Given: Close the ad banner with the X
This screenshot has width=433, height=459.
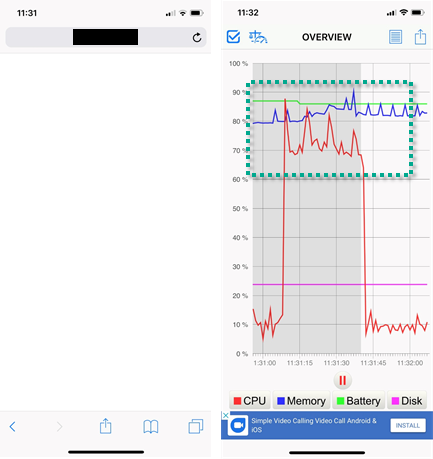Looking at the screenshot, I should (225, 415).
